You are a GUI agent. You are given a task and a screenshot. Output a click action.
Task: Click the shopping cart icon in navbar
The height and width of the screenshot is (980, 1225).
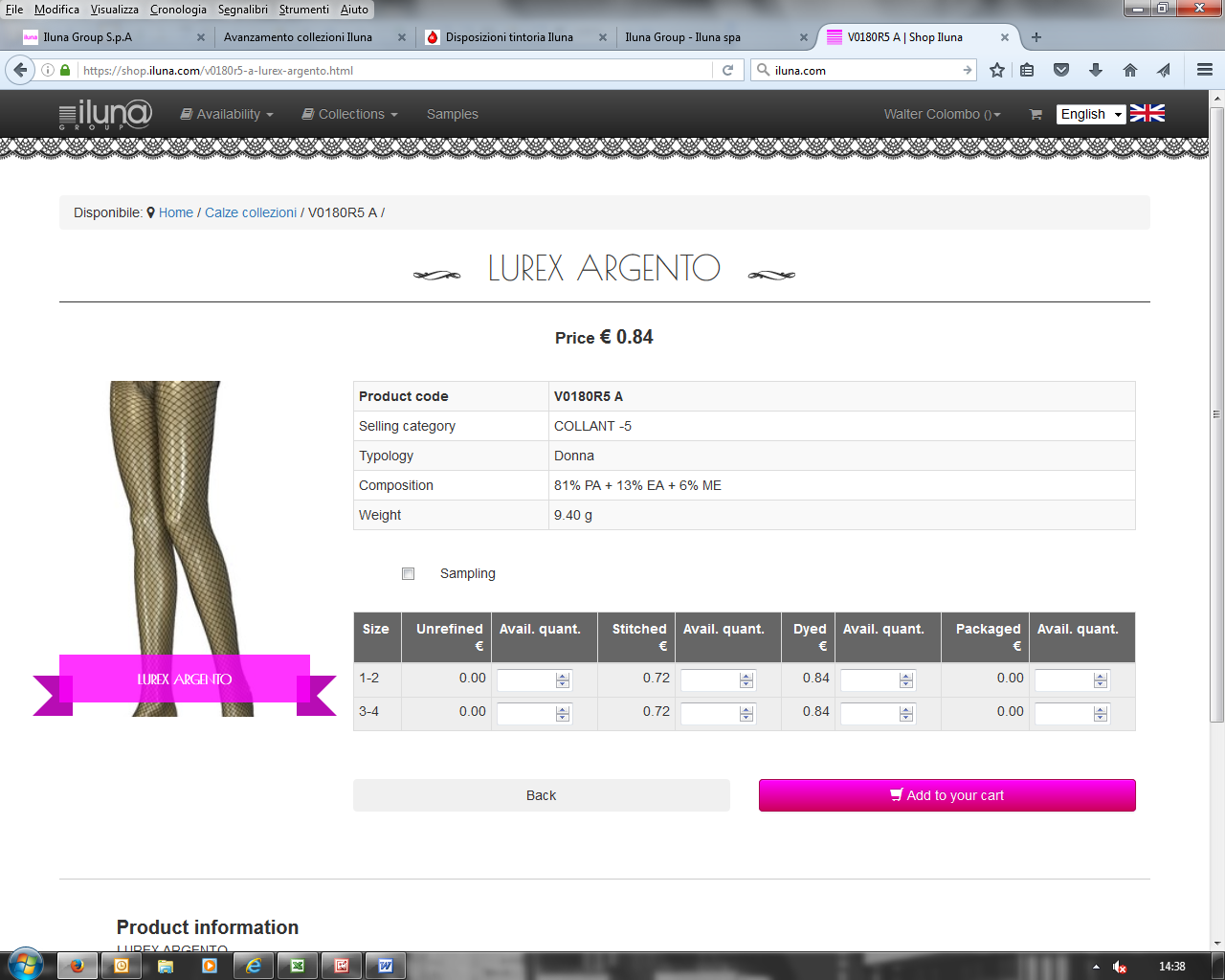tap(1035, 114)
